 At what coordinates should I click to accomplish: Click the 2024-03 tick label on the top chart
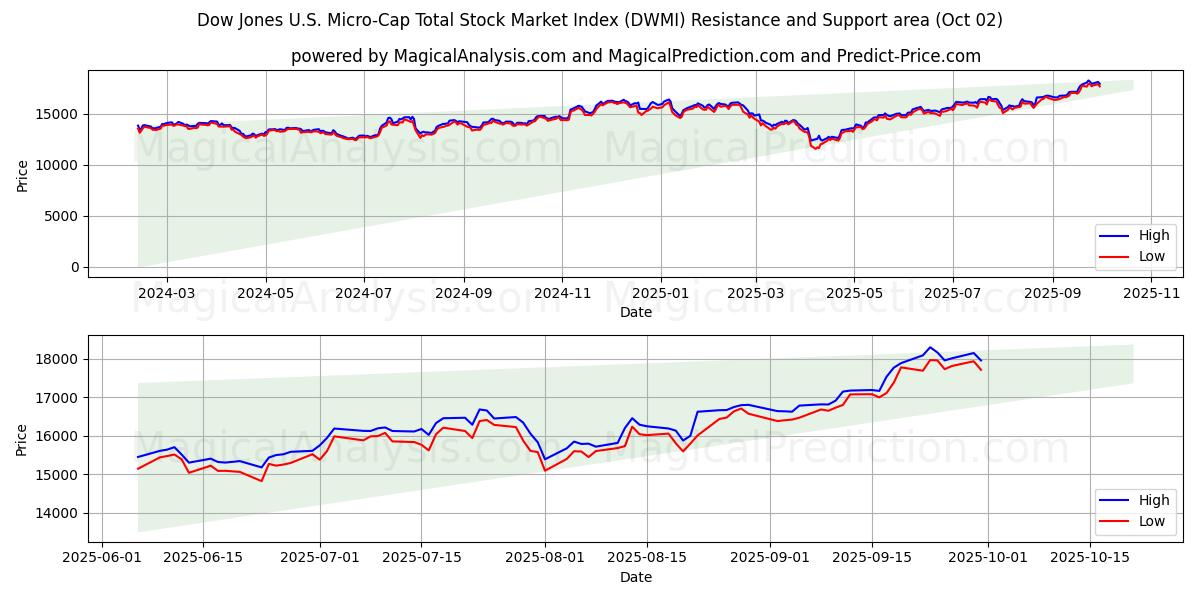(166, 293)
